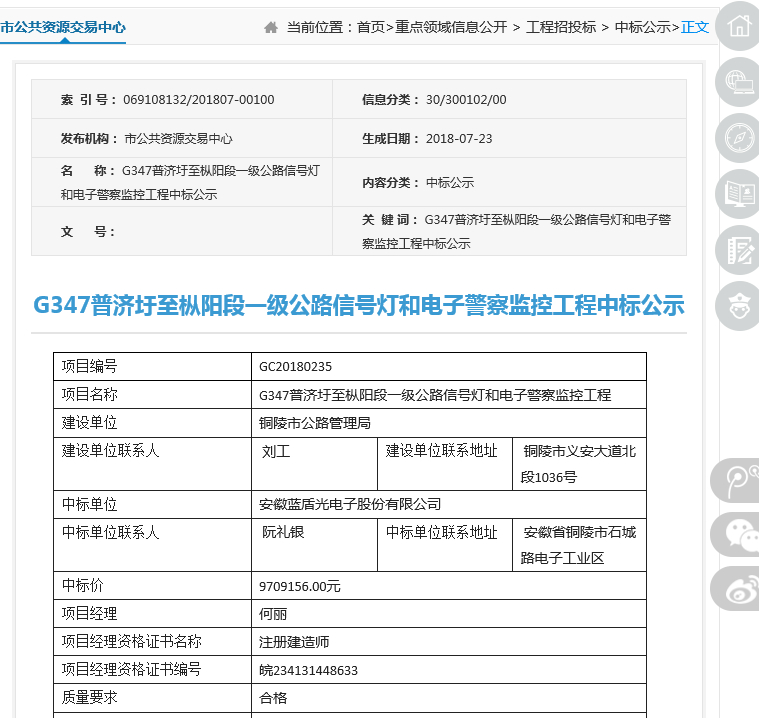This screenshot has height=718, width=759.
Task: Open the compass navigation sidebar icon
Action: (x=739, y=138)
